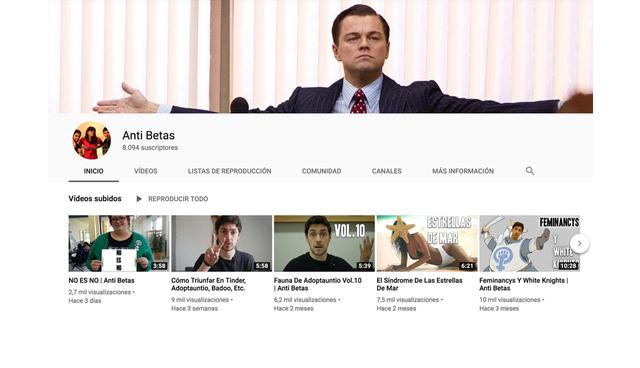Open title Feminancys Y White Knights
The image size is (640, 368).
[x=524, y=284]
